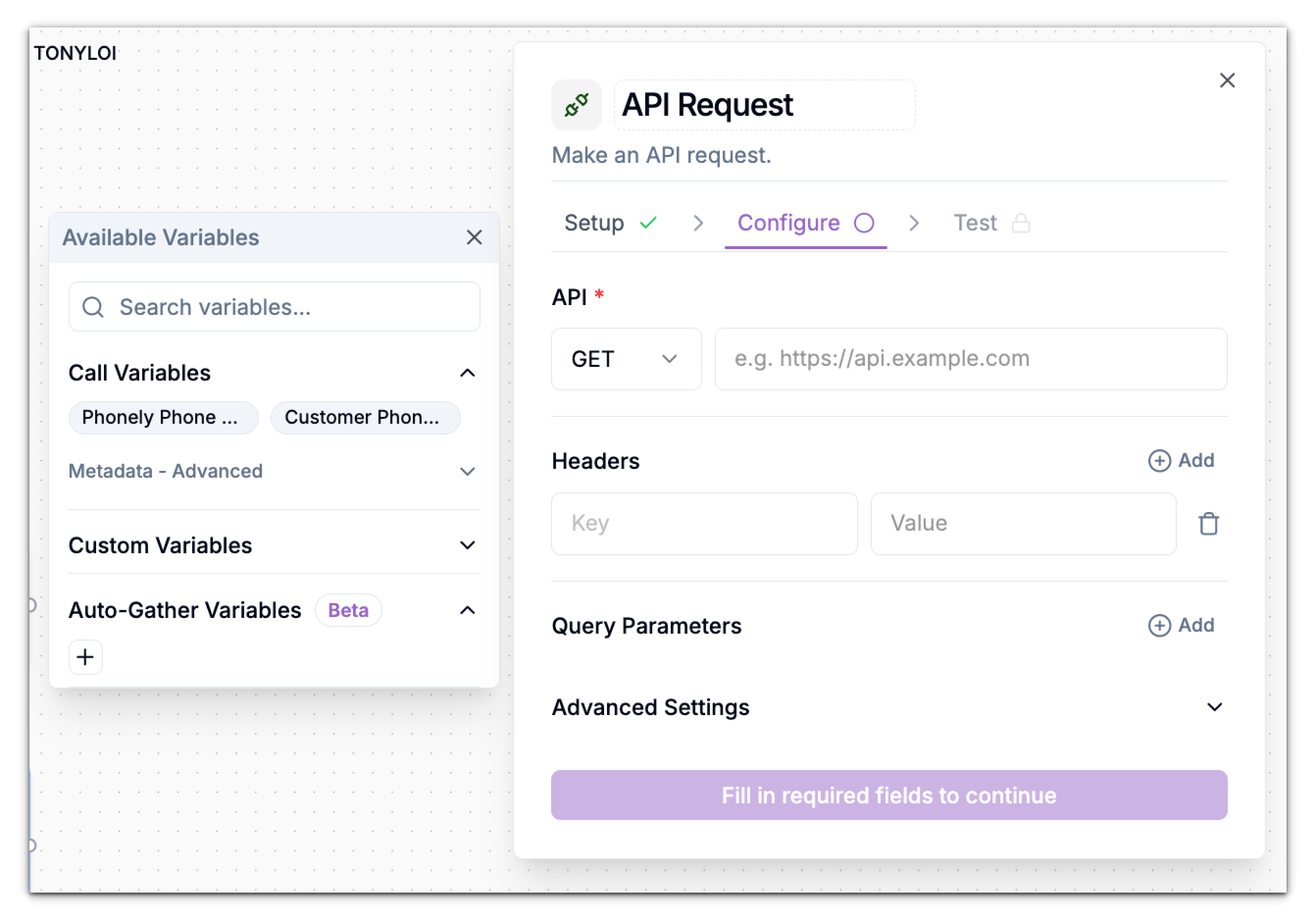The image size is (1316, 924).
Task: Close the Available Variables panel
Action: coord(474,238)
